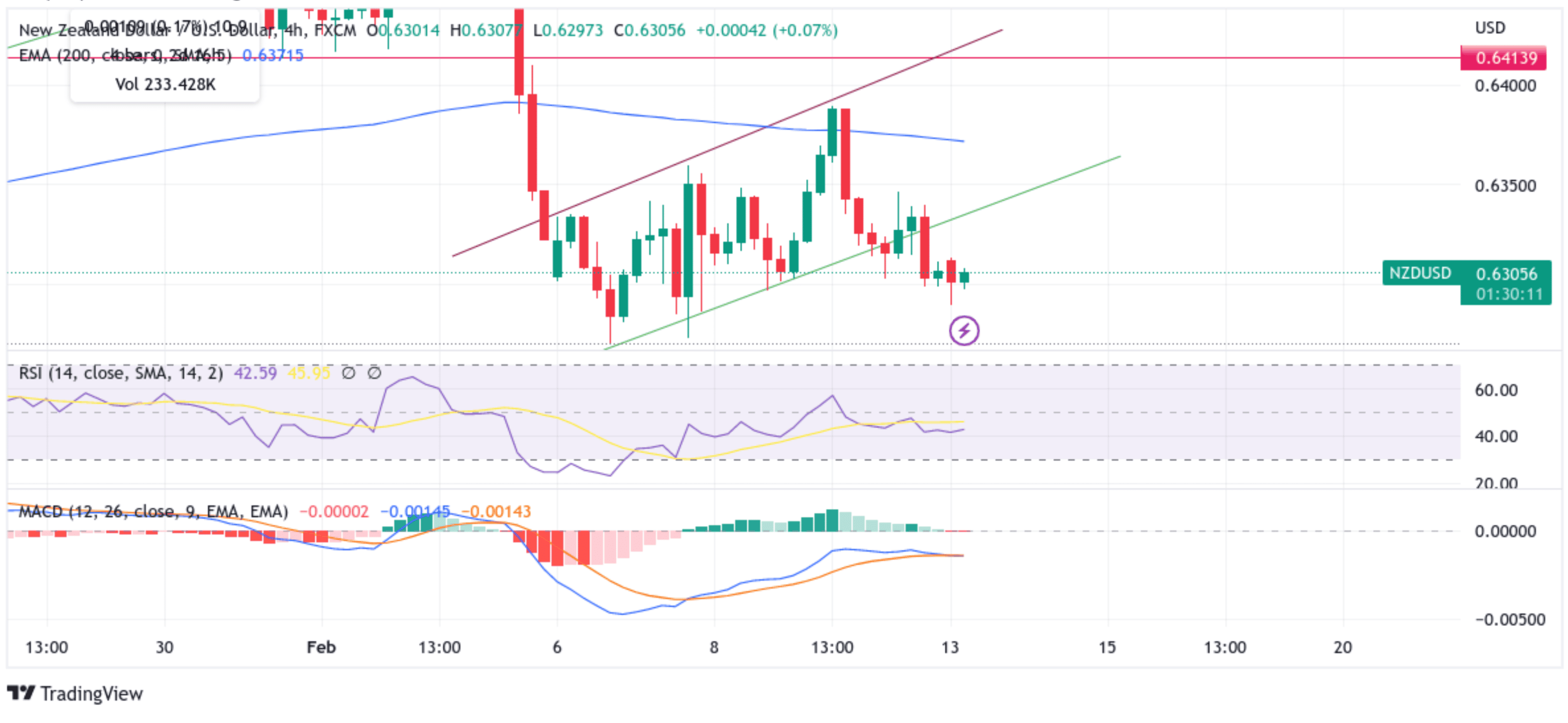The width and height of the screenshot is (1568, 723).
Task: Click the RSI 60.00 axis label
Action: coord(1496,390)
